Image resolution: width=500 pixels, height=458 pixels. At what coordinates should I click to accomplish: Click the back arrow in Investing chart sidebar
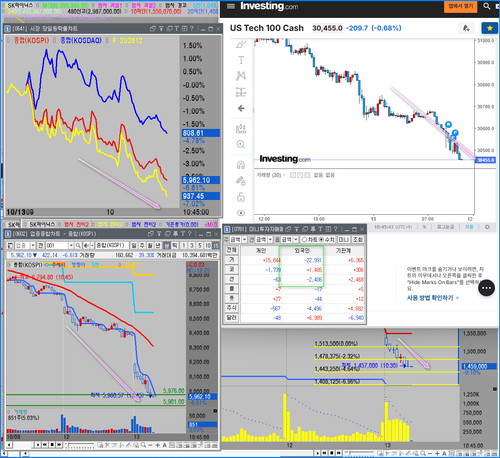241,108
